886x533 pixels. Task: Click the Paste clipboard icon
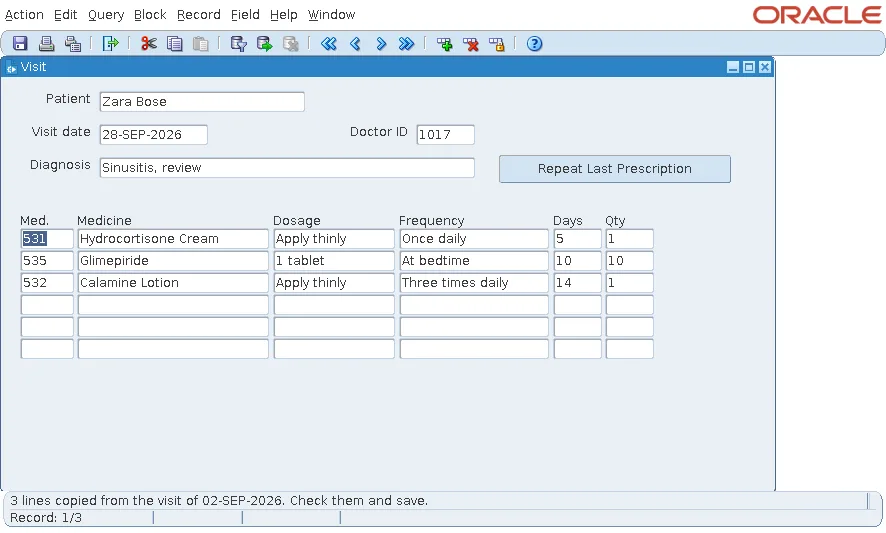[x=201, y=44]
